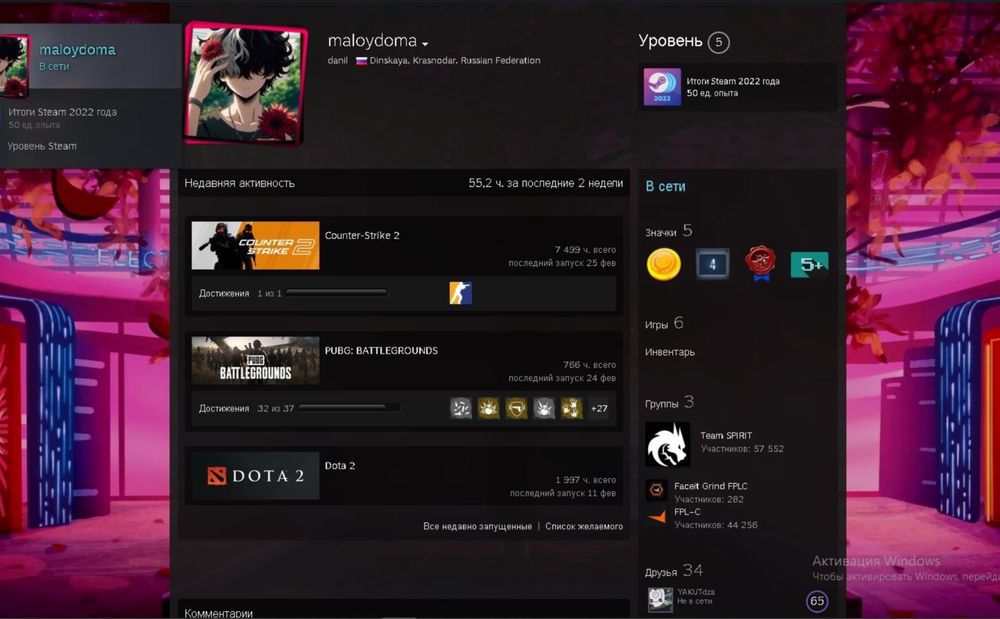Image resolution: width=1000 pixels, height=619 pixels.
Task: Click the Недавняя активность header
Action: point(239,183)
